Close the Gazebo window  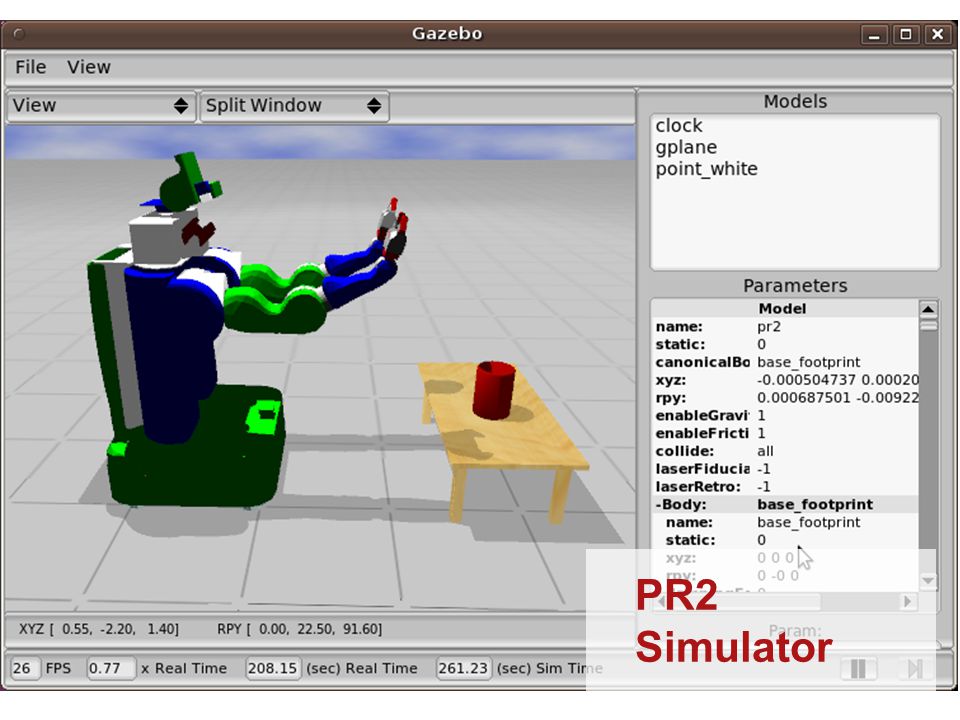pos(937,34)
